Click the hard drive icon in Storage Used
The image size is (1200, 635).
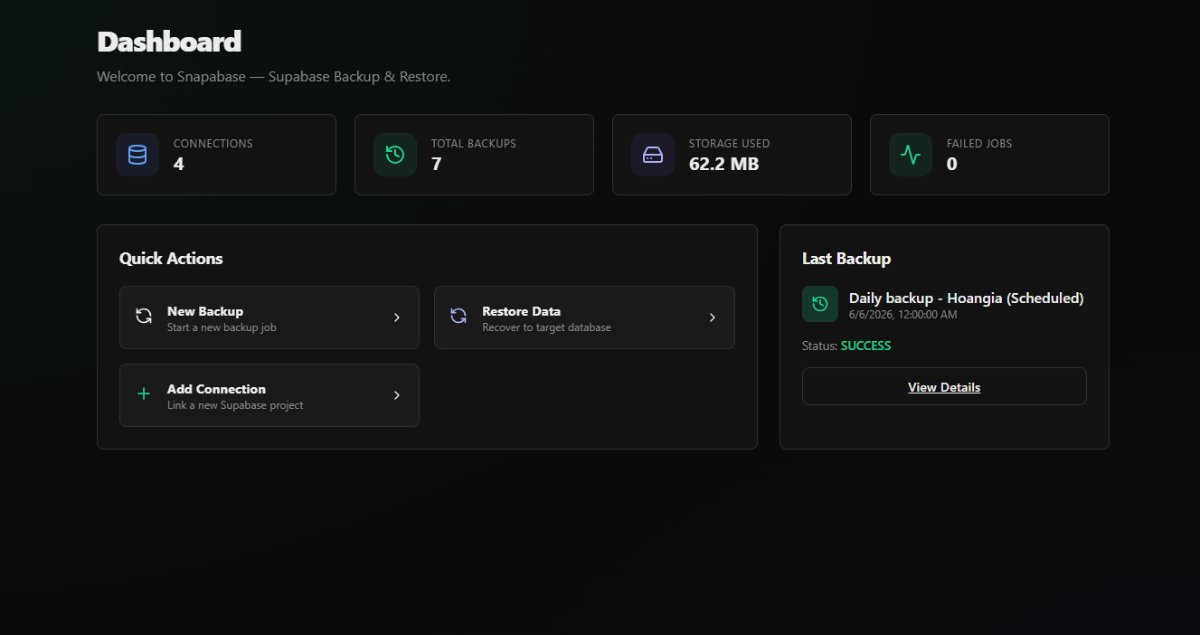click(x=653, y=155)
